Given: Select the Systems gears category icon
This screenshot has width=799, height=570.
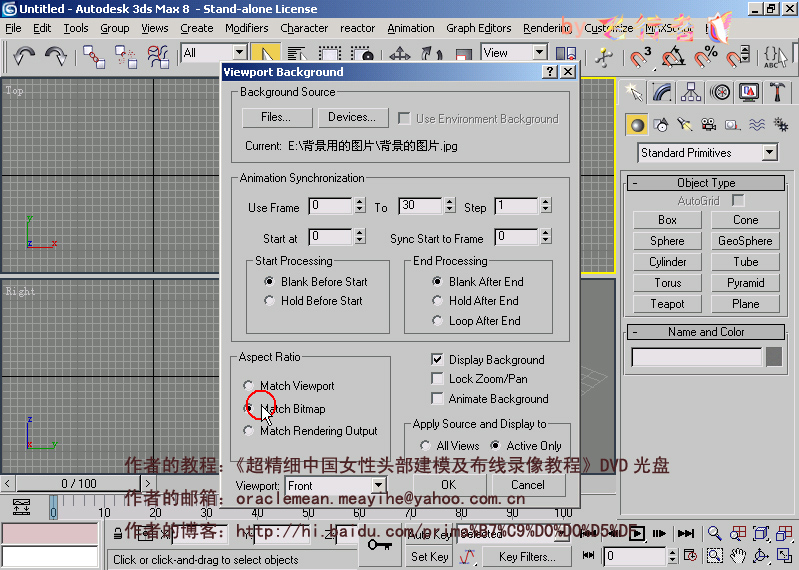Looking at the screenshot, I should click(781, 125).
